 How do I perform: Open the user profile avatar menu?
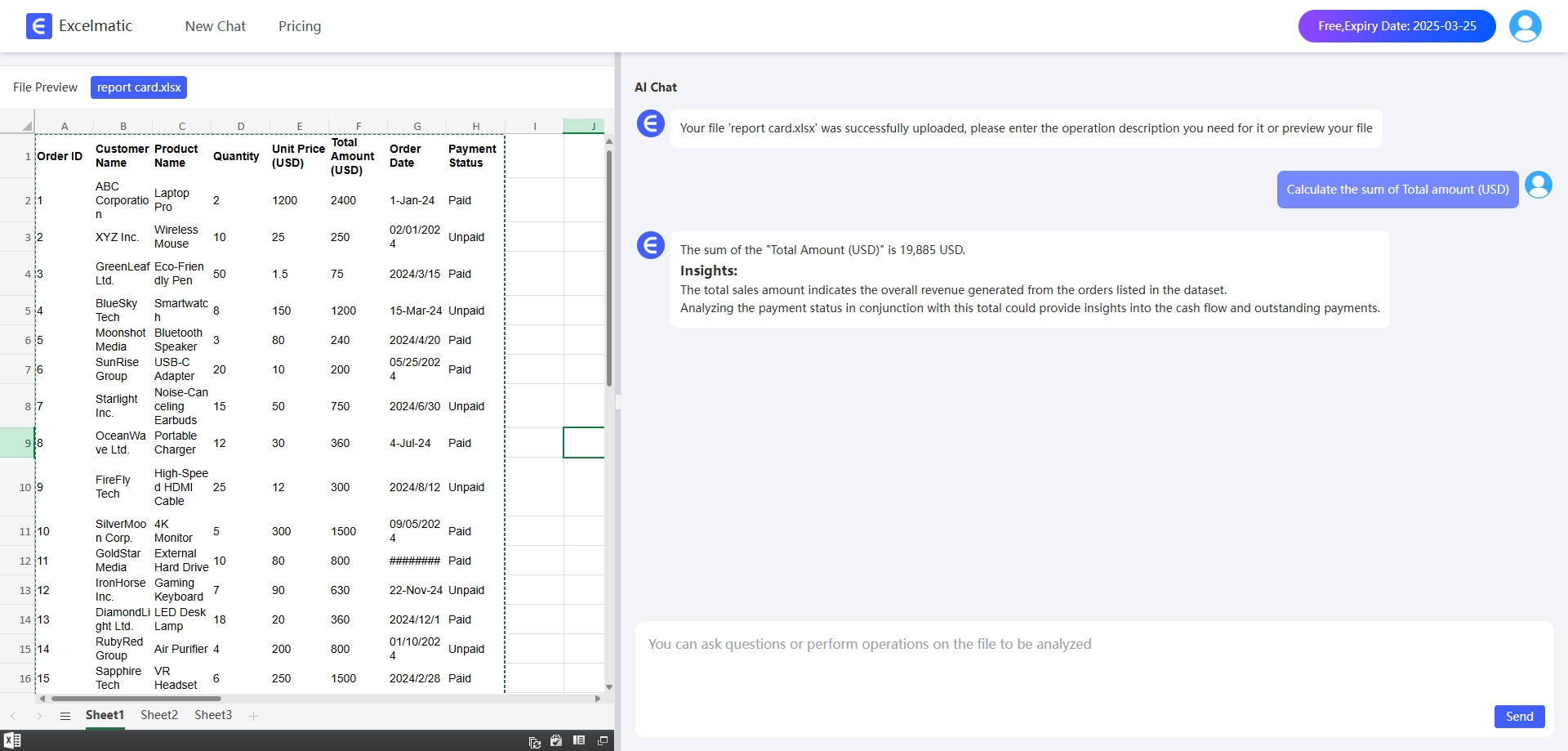click(1525, 26)
